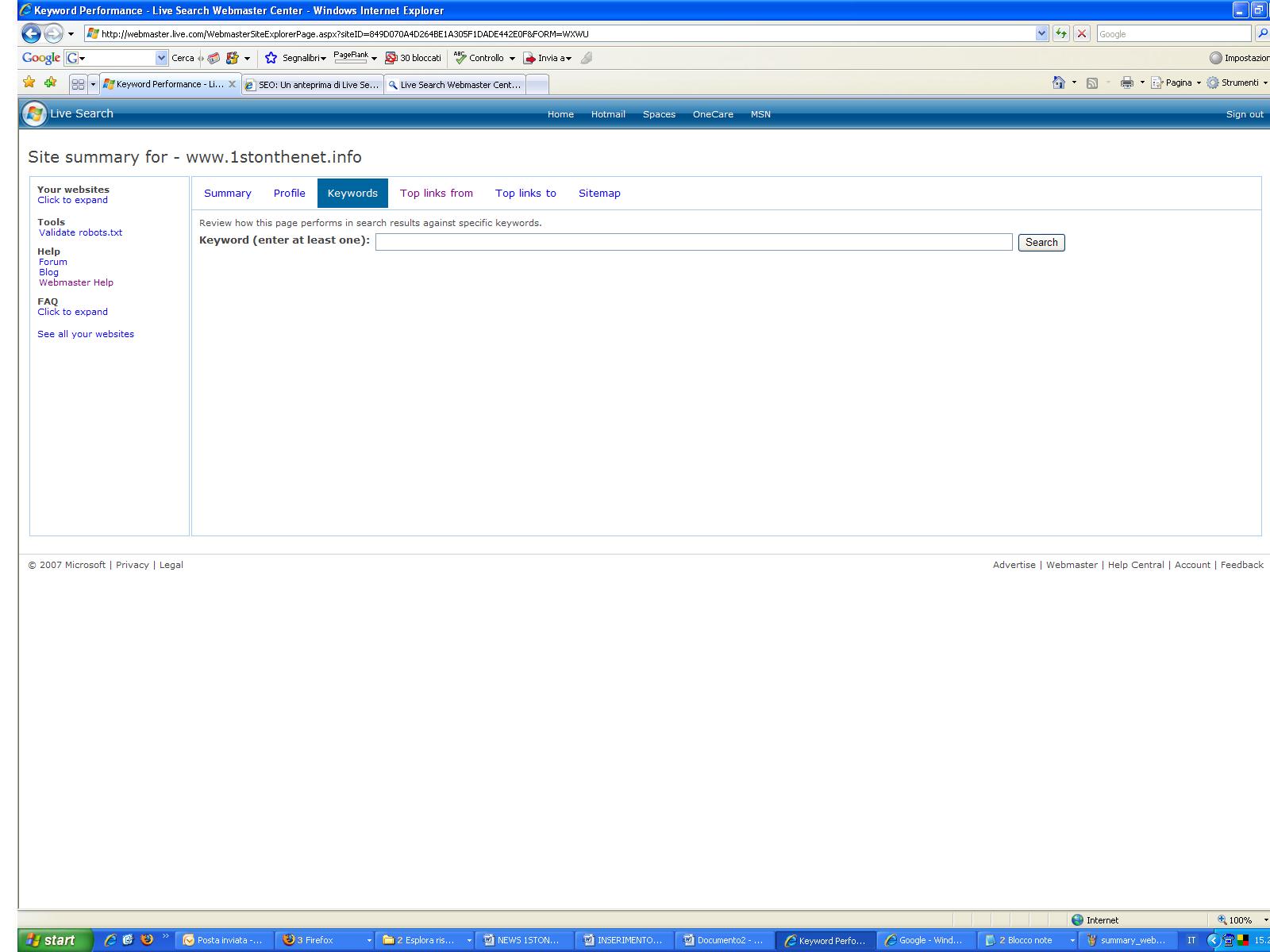The width and height of the screenshot is (1270, 952).
Task: Click the Keyword text input field
Action: (x=694, y=242)
